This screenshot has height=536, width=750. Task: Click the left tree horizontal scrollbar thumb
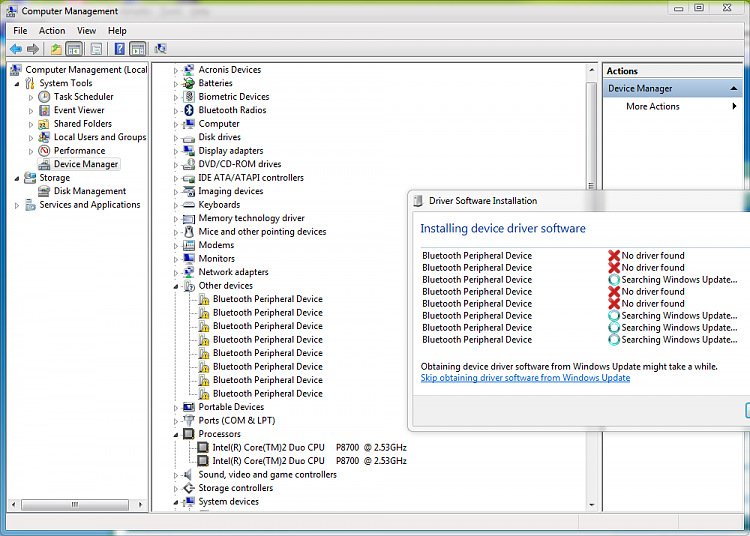click(x=75, y=504)
